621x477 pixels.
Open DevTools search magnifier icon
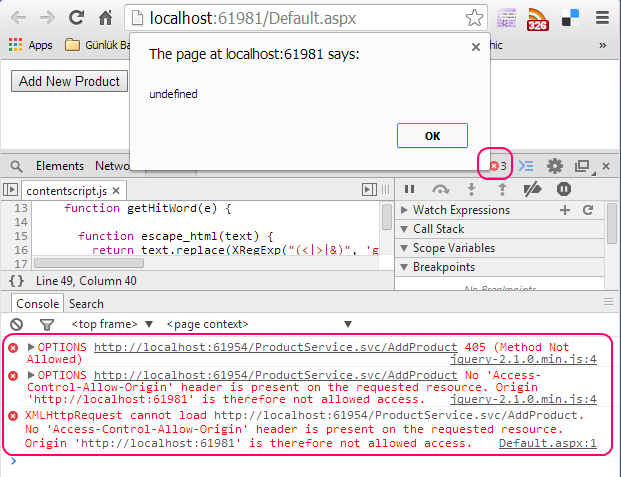(16, 166)
